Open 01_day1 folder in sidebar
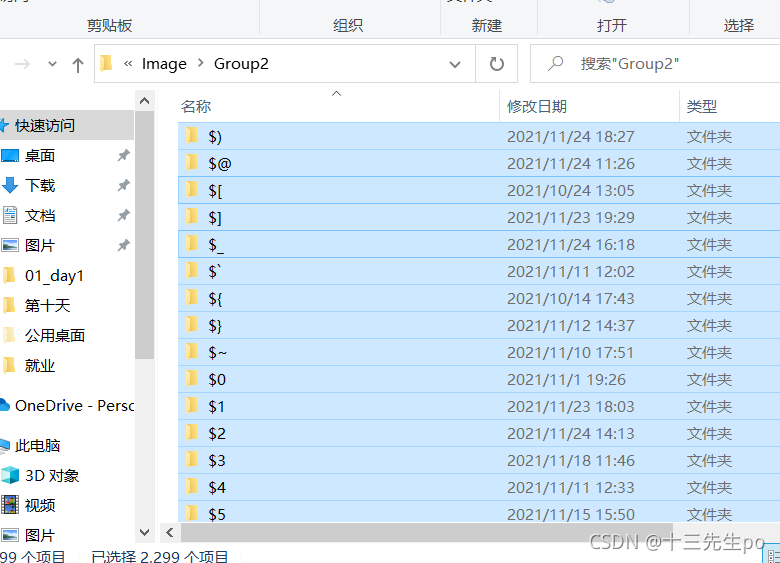The image size is (780, 563). click(x=54, y=276)
